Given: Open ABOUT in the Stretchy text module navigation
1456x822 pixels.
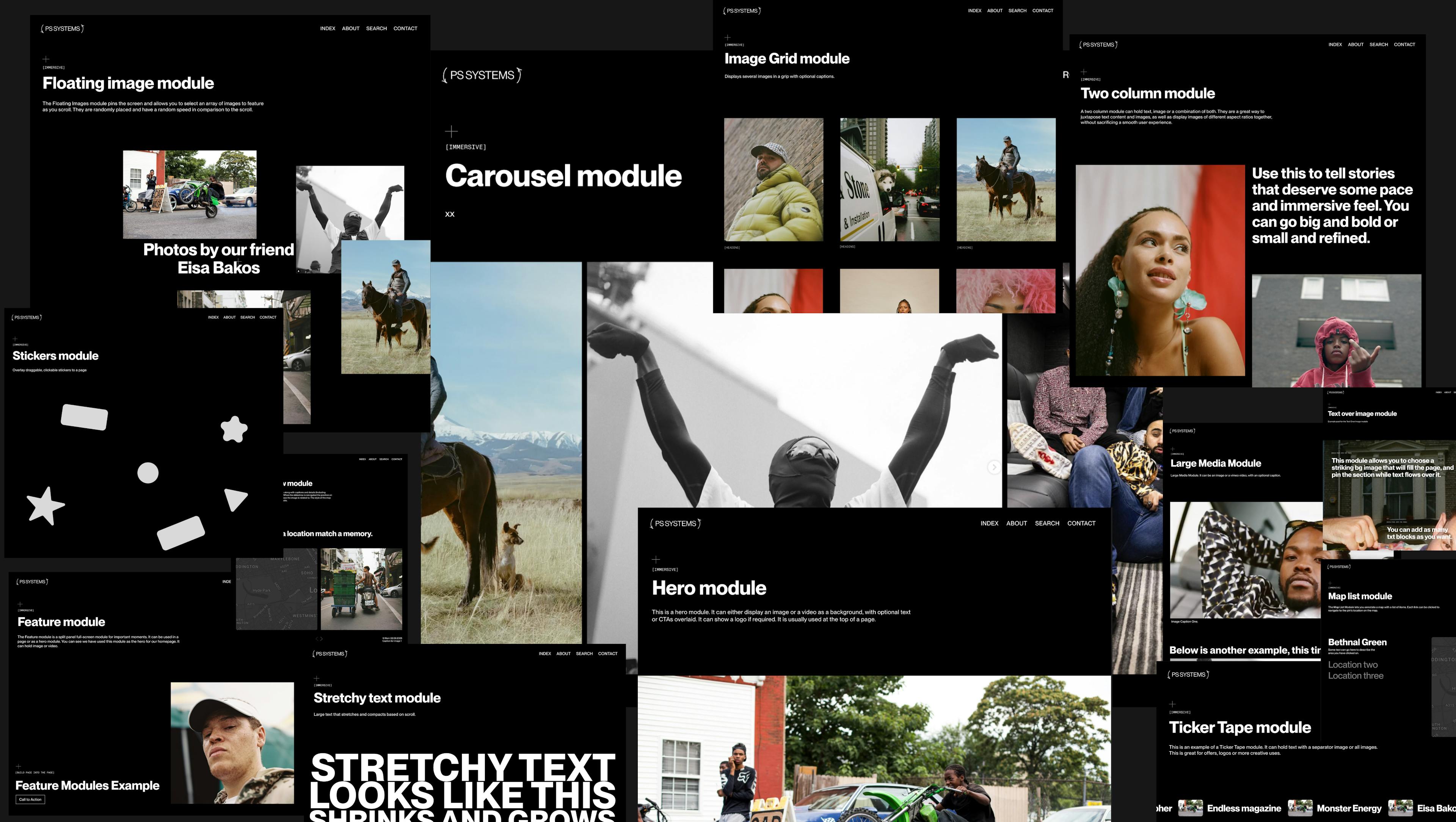Looking at the screenshot, I should point(563,654).
